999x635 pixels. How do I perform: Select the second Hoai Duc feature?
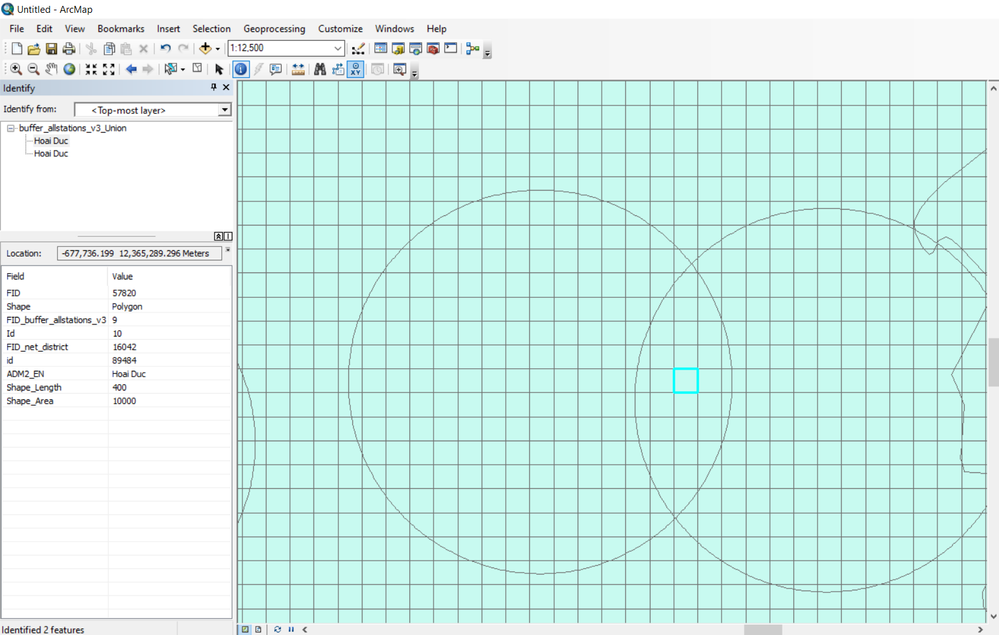(51, 154)
